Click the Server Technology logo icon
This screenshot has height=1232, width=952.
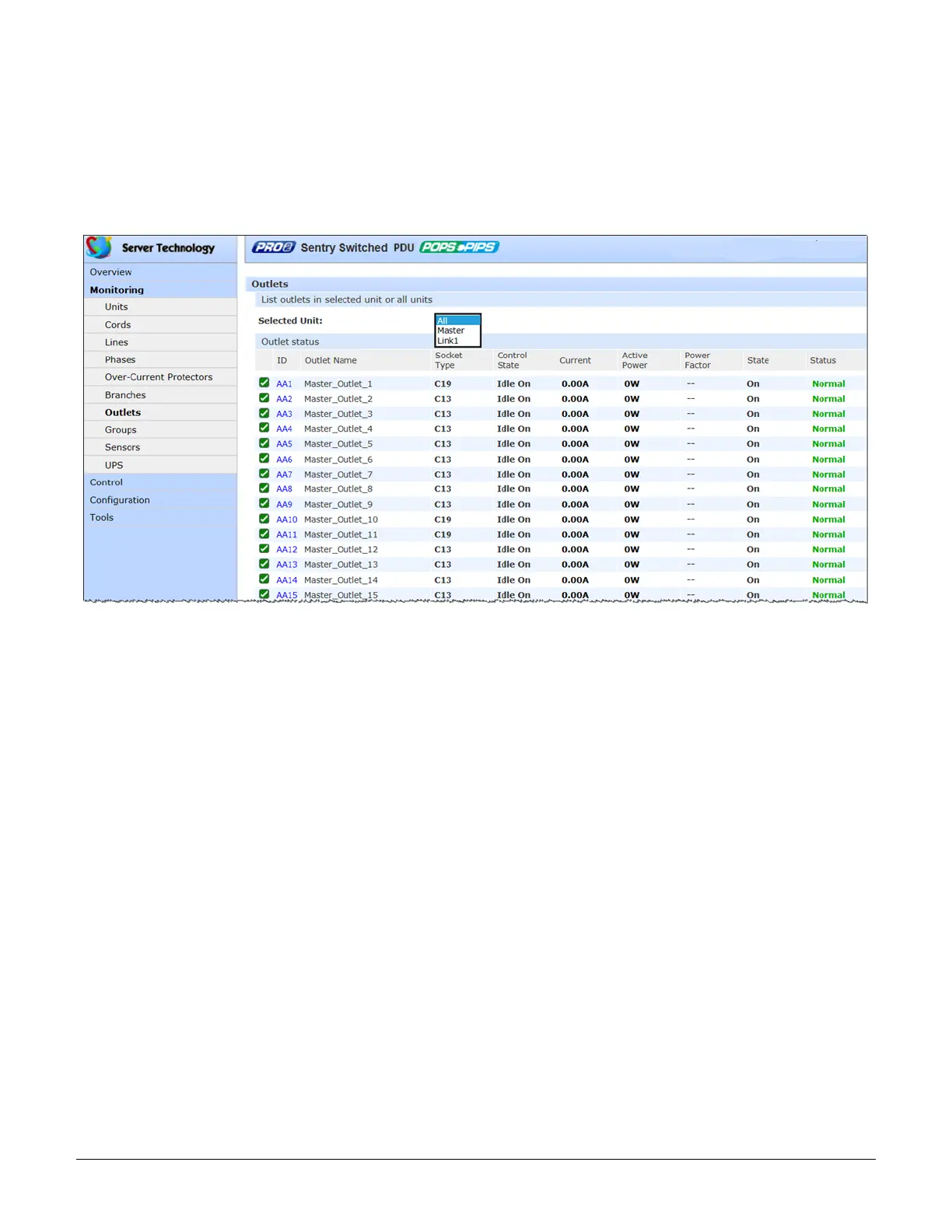99,247
